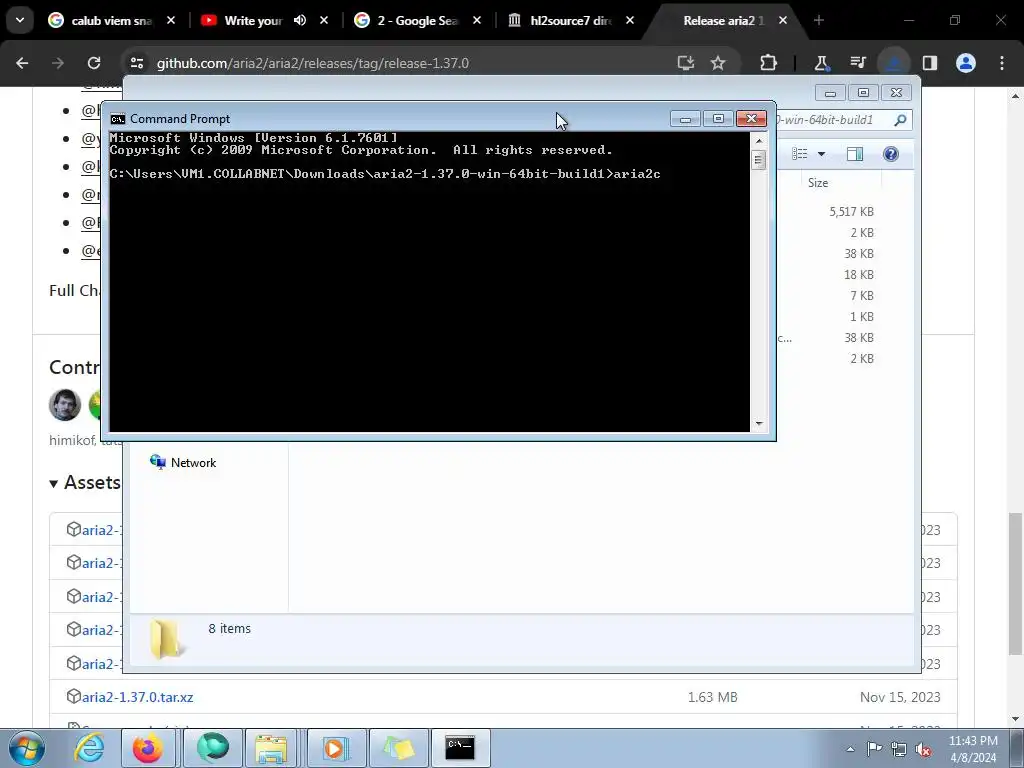Open Action Center flag icon
The height and width of the screenshot is (768, 1024).
click(x=874, y=748)
